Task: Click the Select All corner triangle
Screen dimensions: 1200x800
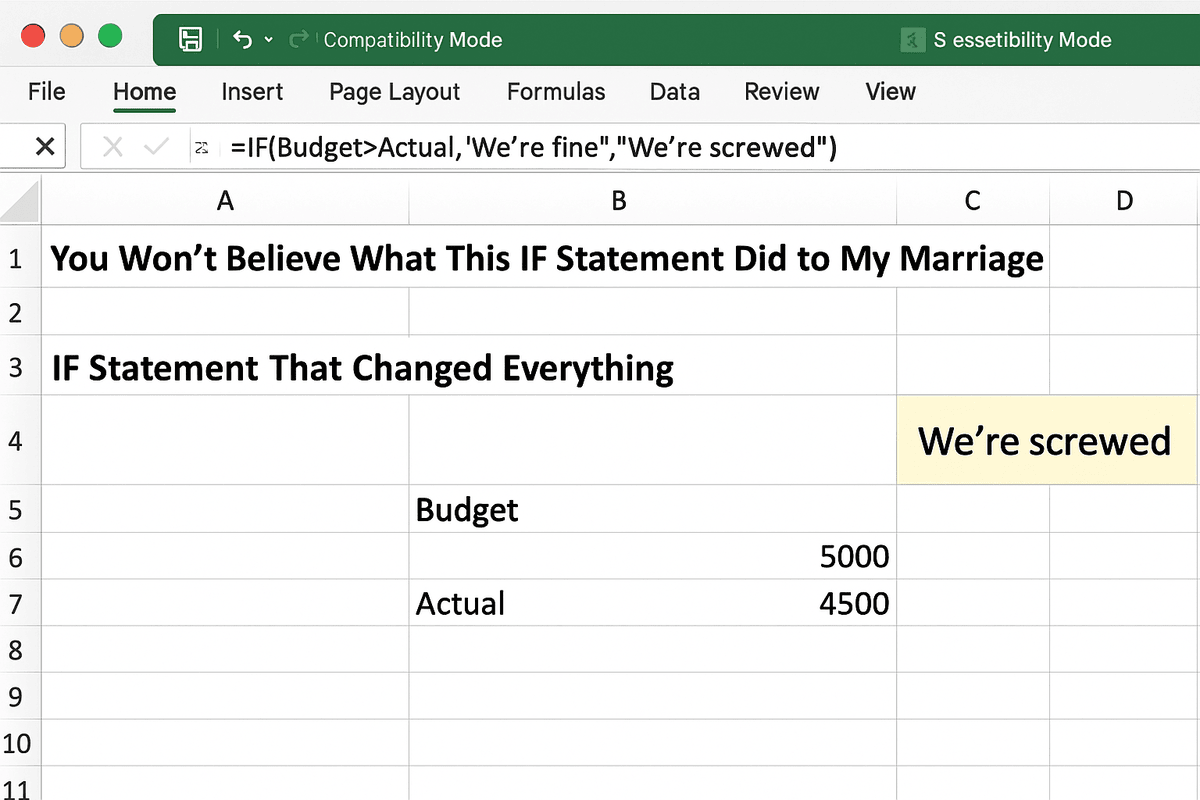Action: point(21,202)
